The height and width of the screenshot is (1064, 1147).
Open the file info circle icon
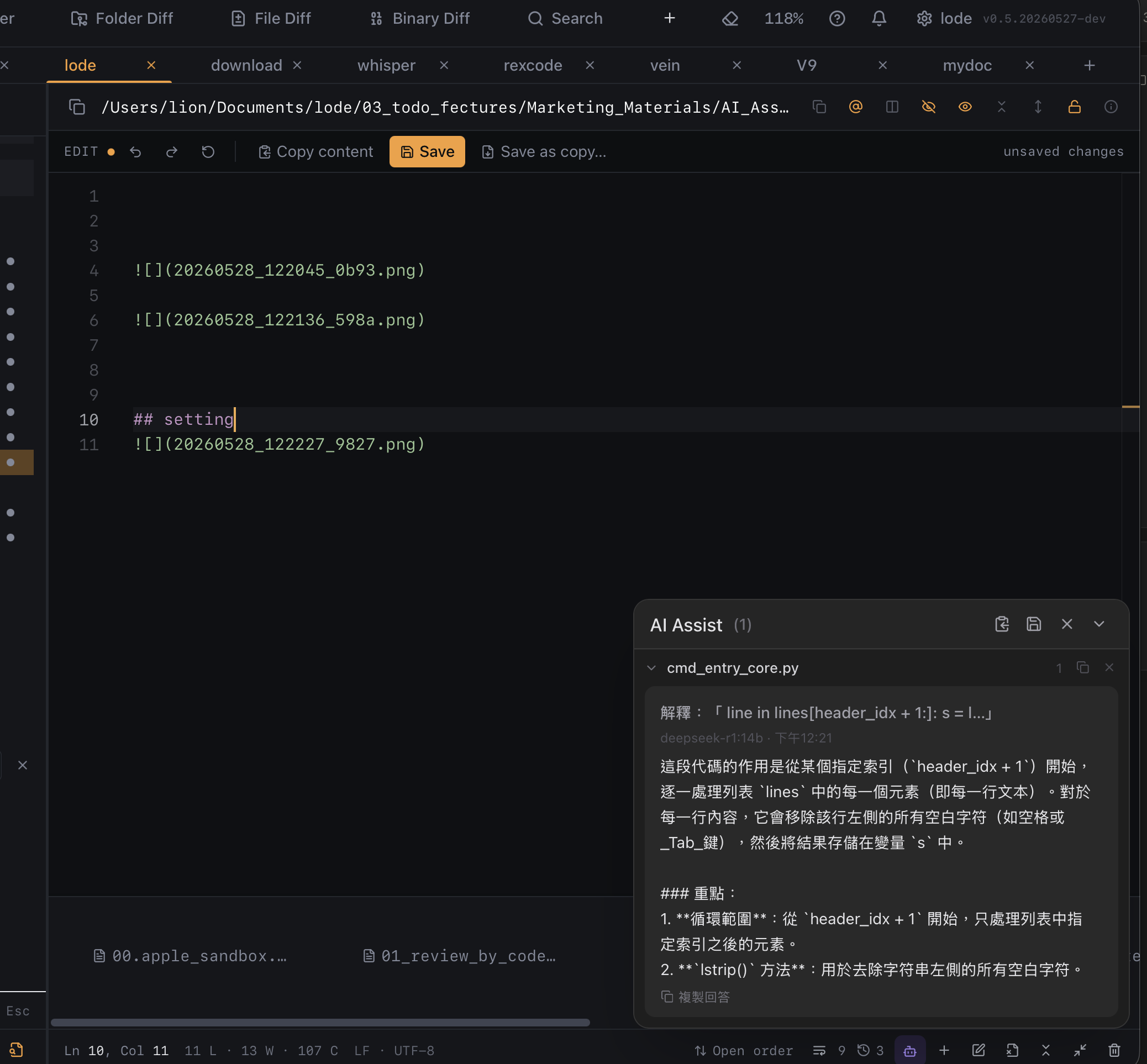[1111, 107]
